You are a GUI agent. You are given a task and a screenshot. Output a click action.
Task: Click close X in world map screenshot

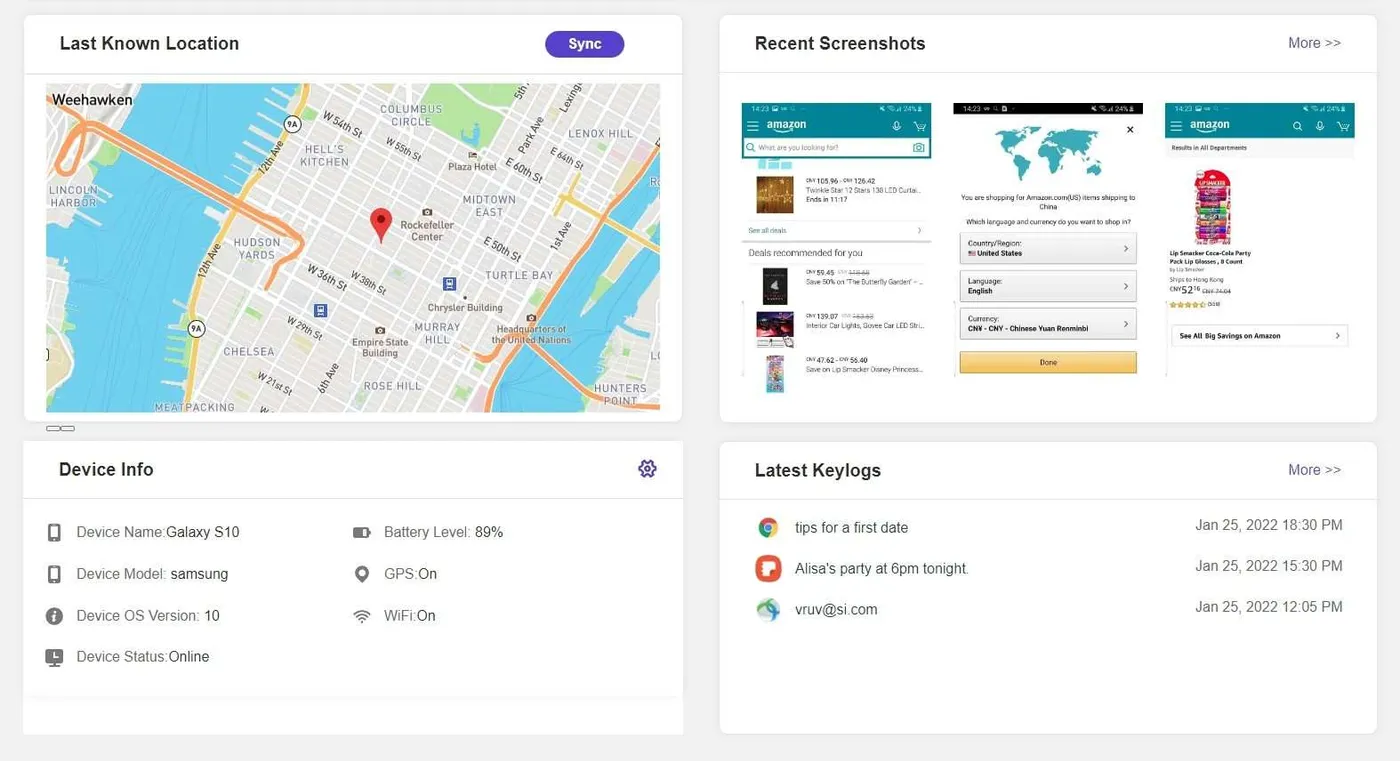click(x=1130, y=129)
